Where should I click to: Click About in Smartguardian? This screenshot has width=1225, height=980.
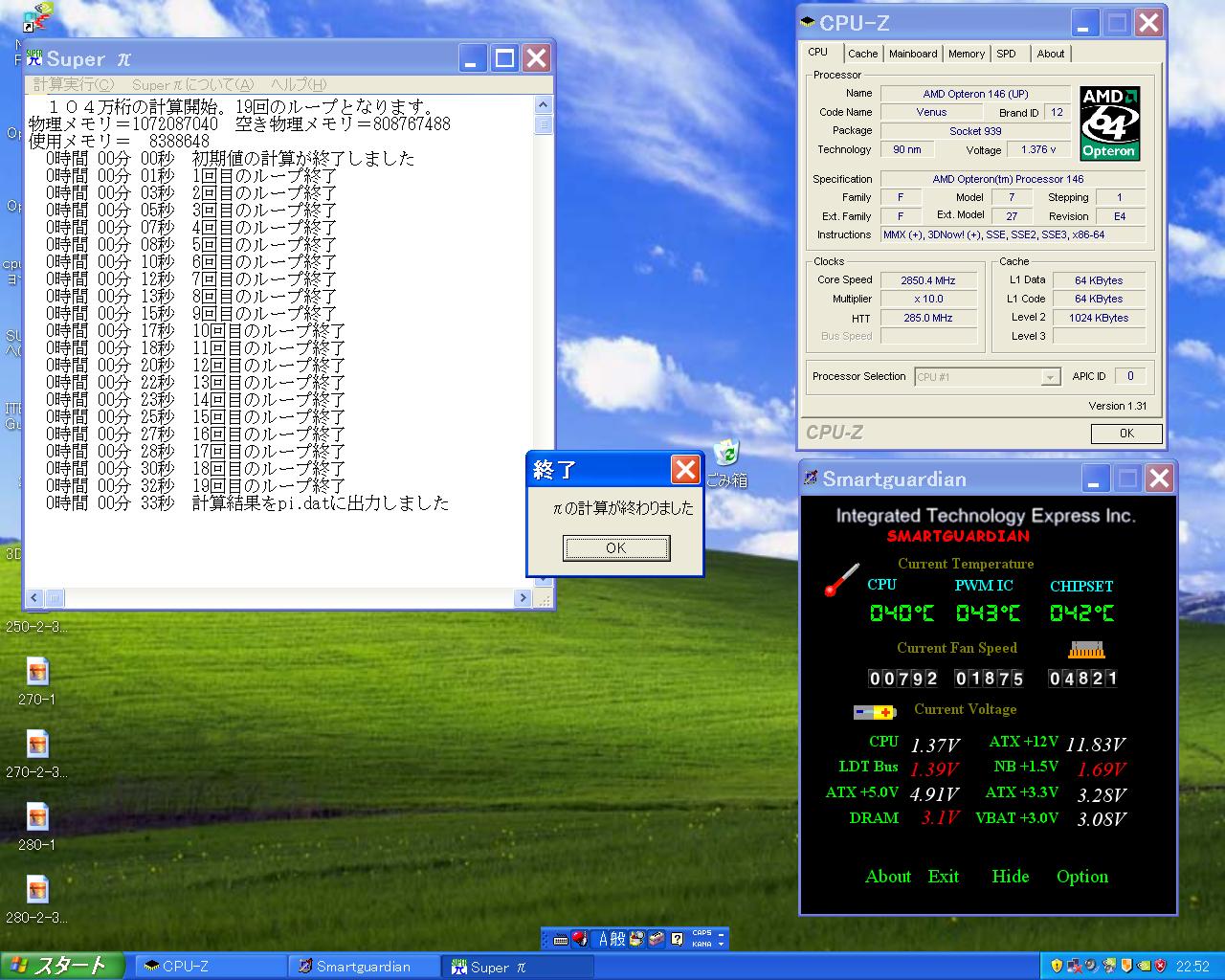(x=888, y=877)
